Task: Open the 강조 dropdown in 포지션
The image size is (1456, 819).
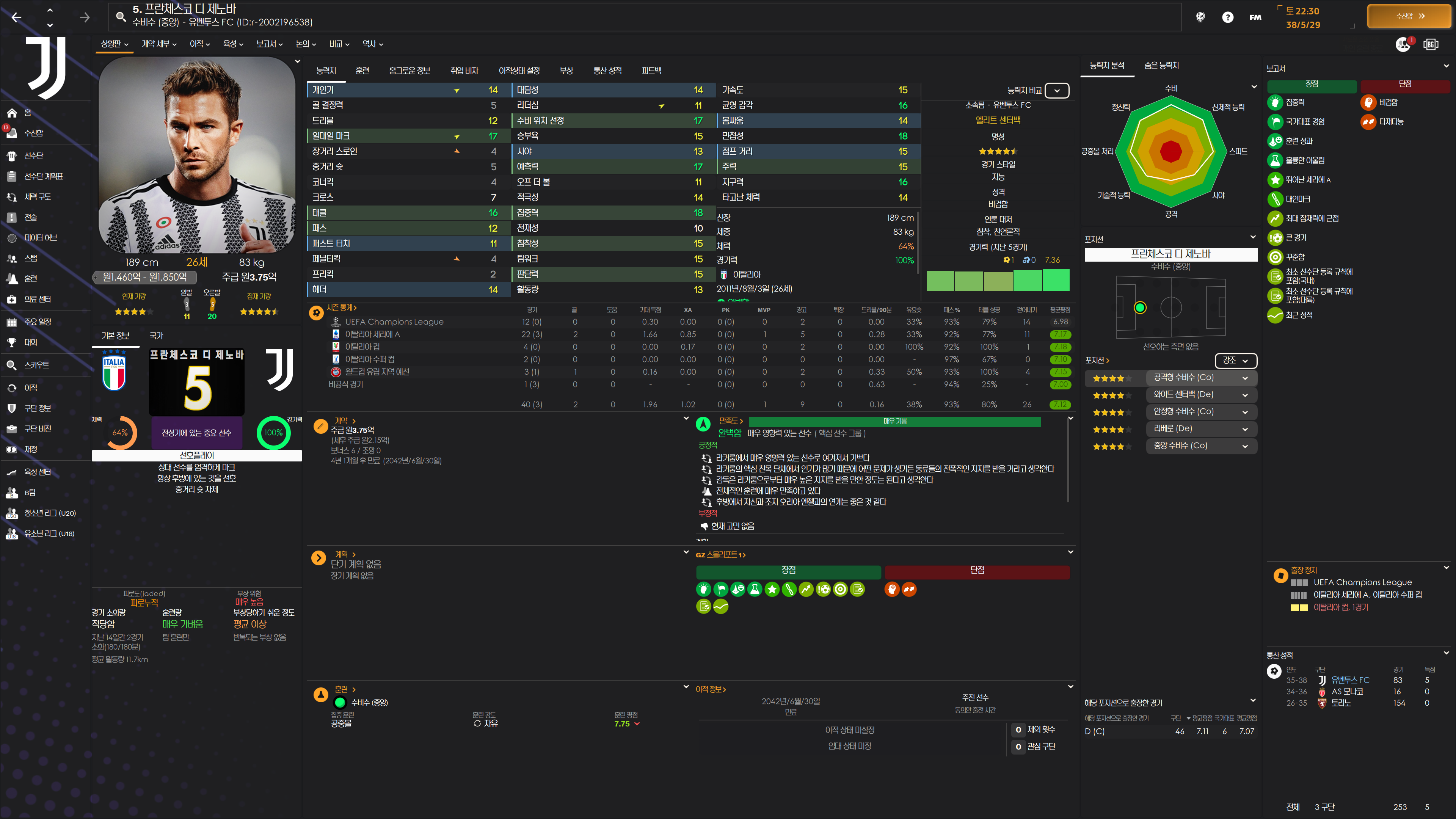Action: (1236, 361)
